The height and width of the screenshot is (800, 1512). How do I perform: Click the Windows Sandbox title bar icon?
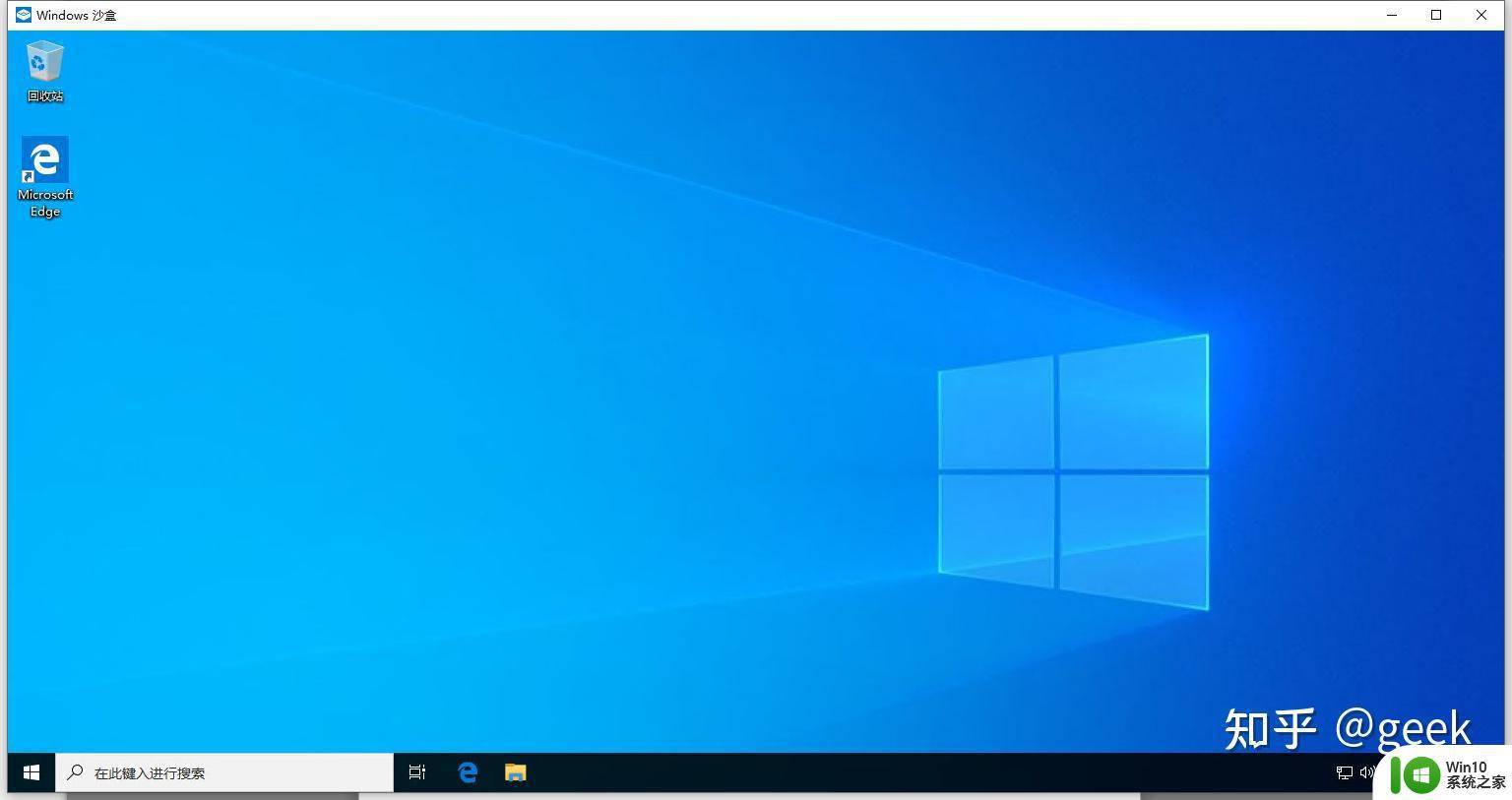(x=24, y=15)
